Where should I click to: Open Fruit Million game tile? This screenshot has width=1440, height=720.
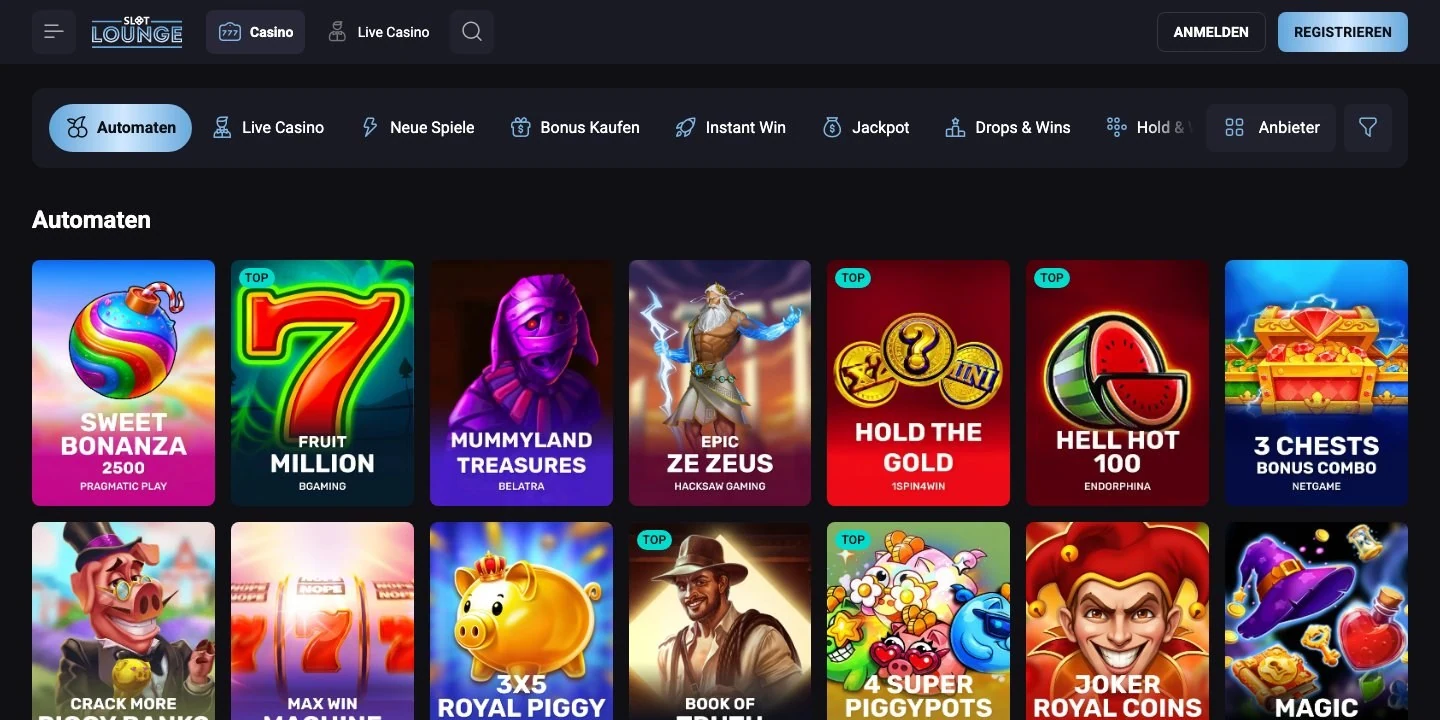pos(322,383)
